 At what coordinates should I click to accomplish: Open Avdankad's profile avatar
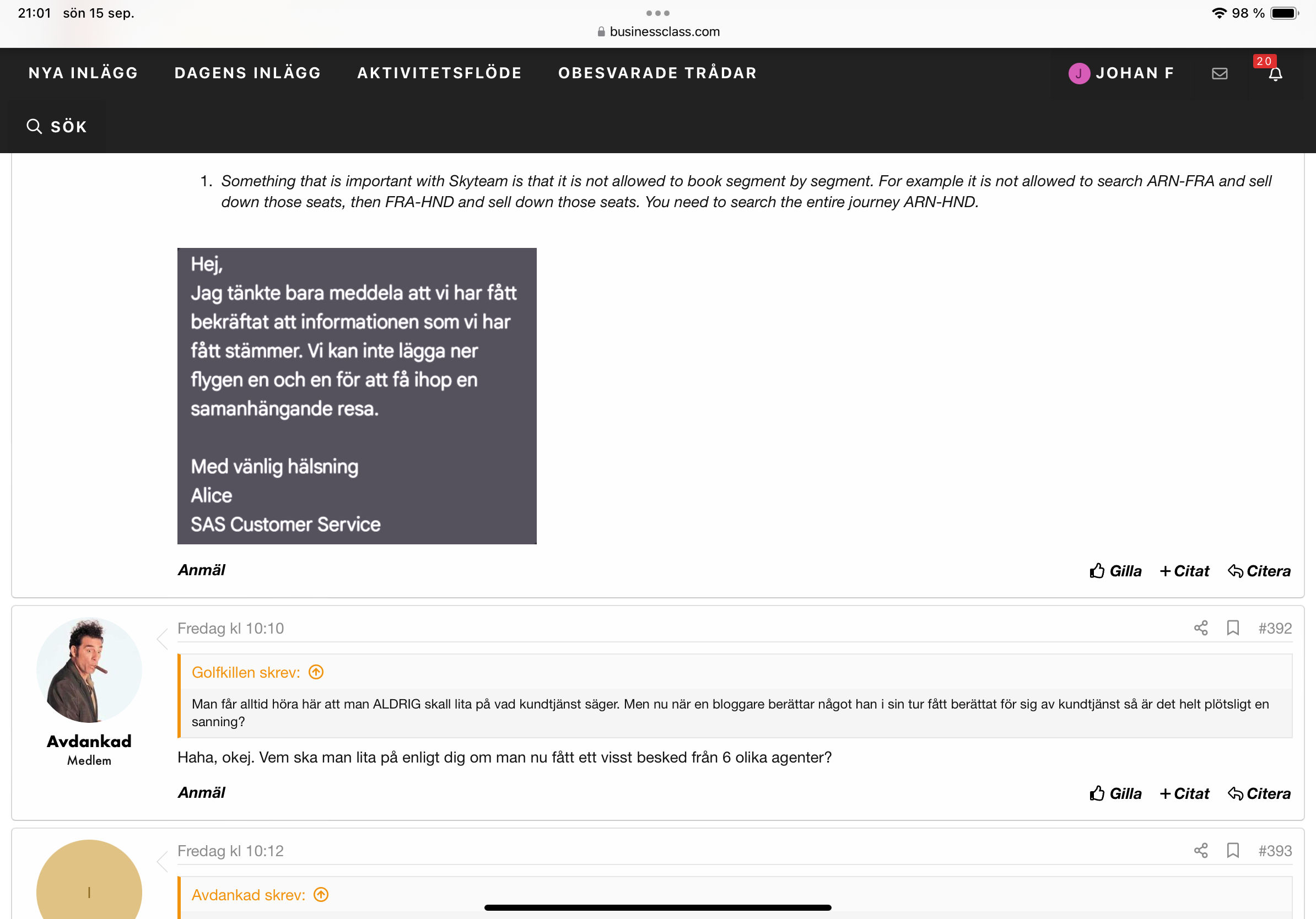[x=89, y=669]
